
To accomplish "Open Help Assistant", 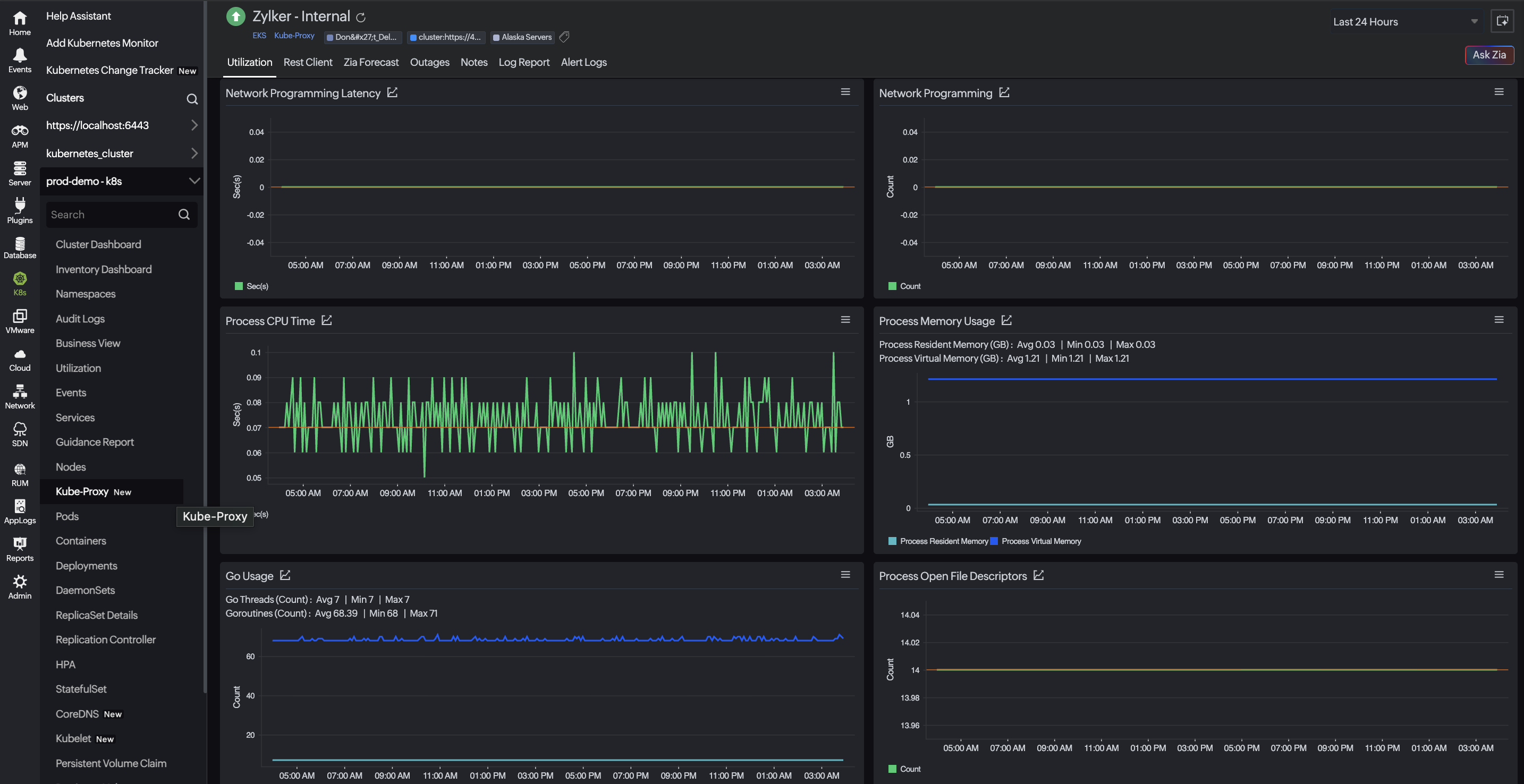I will click(x=79, y=16).
